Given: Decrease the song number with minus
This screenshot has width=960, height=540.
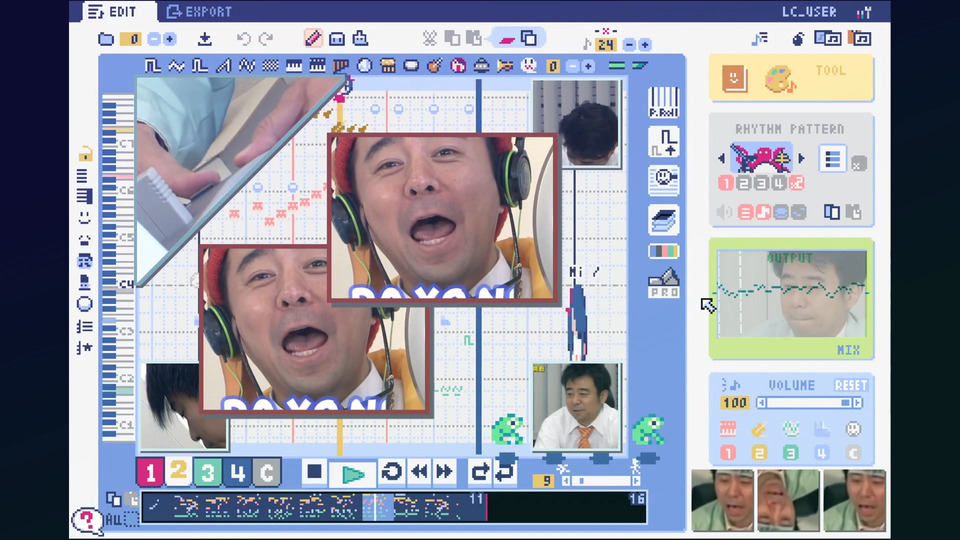Looking at the screenshot, I should point(154,39).
